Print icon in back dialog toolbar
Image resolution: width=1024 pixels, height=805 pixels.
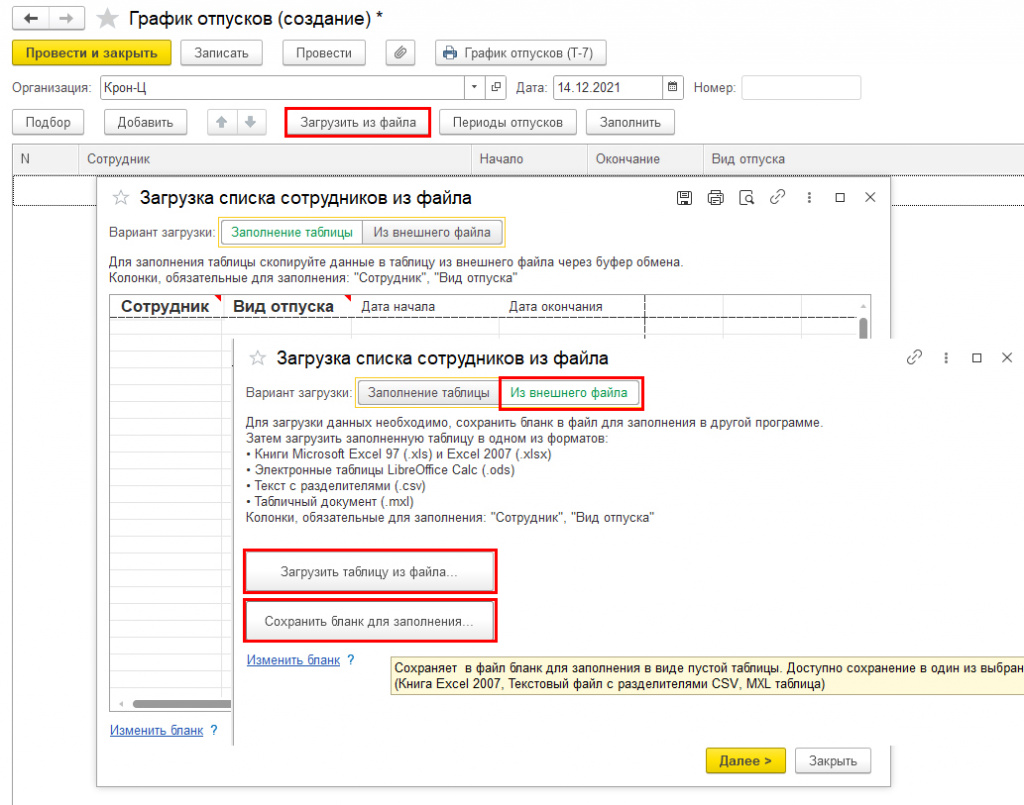715,198
